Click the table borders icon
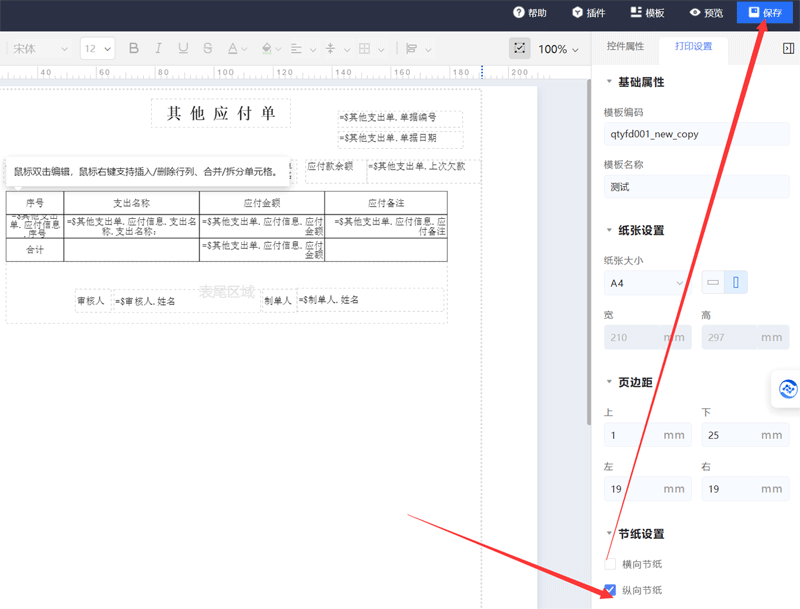800x609 pixels. point(364,49)
